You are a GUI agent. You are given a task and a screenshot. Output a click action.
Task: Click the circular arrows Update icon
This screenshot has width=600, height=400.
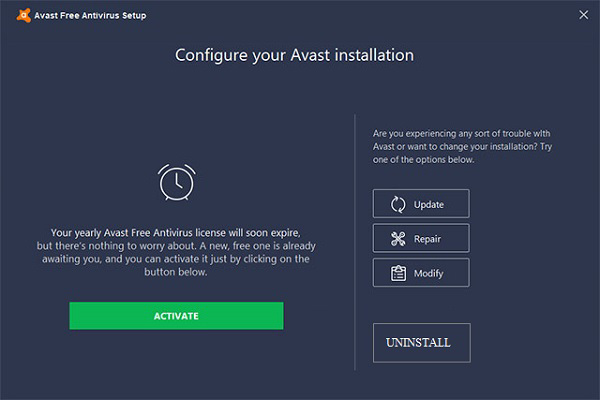tap(398, 204)
